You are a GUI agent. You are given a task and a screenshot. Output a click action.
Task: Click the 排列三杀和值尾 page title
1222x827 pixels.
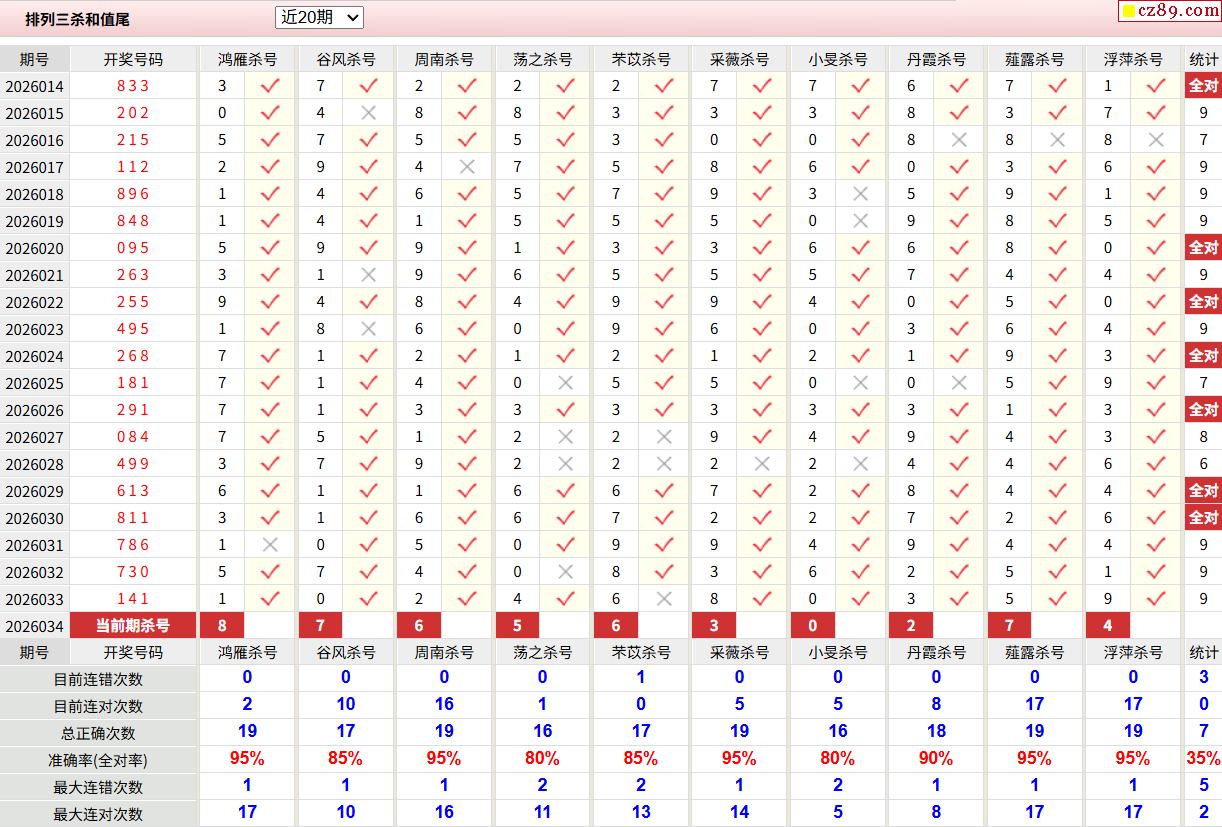click(77, 19)
